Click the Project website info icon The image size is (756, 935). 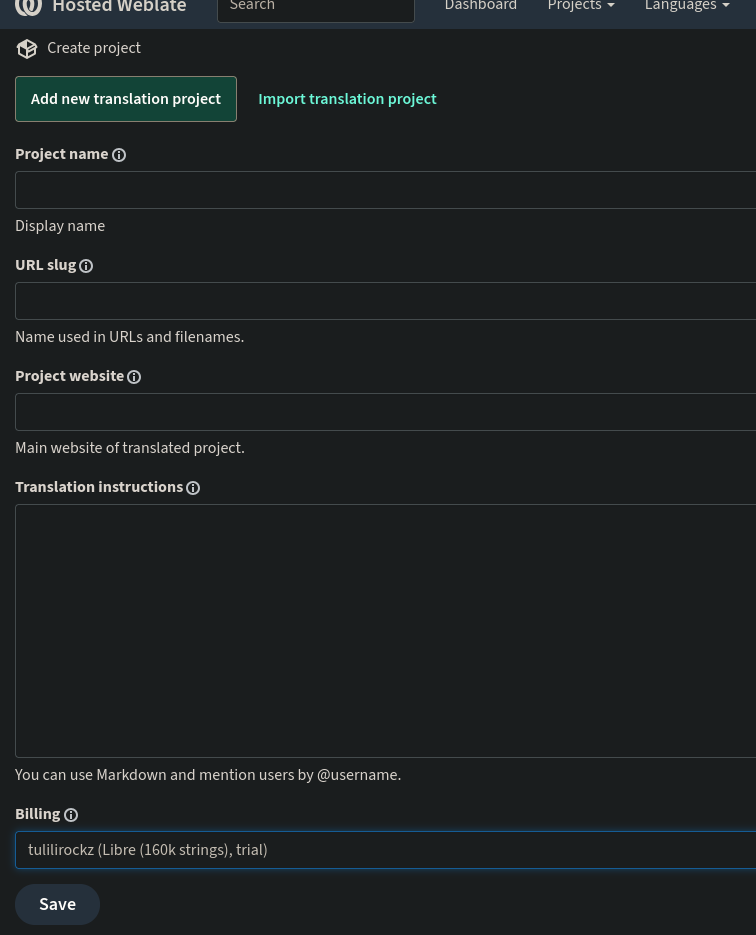[134, 377]
